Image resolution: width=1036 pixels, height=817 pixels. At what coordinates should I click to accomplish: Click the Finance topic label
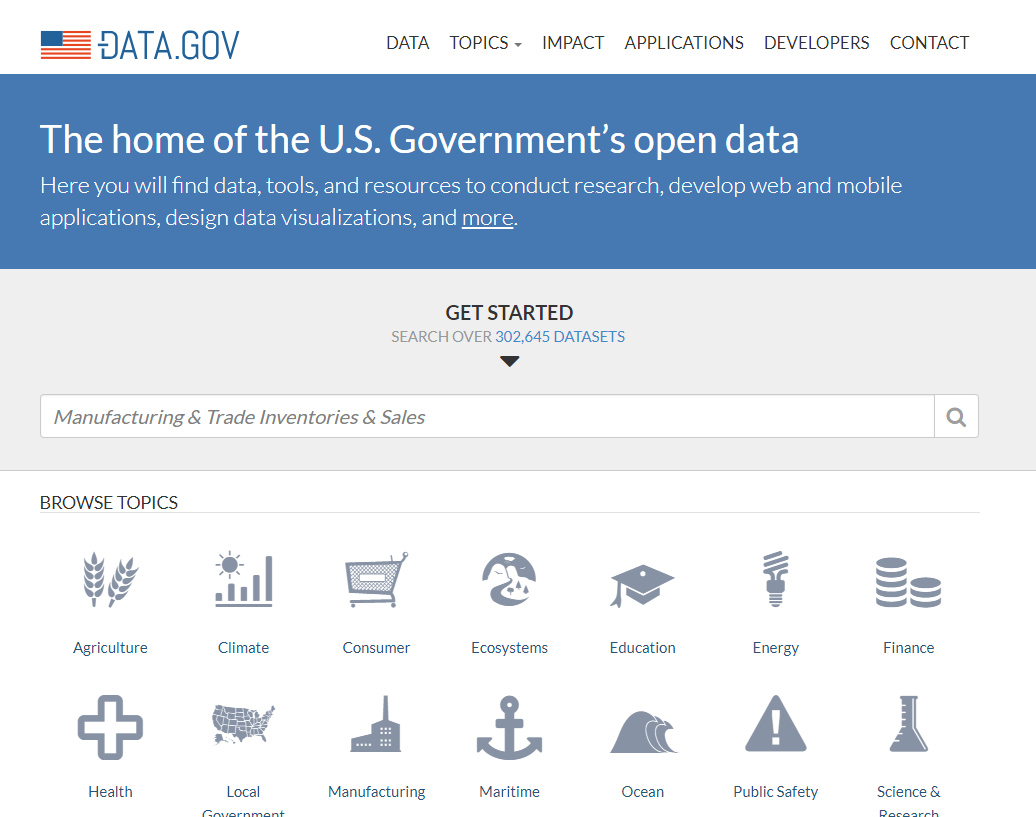tap(908, 648)
